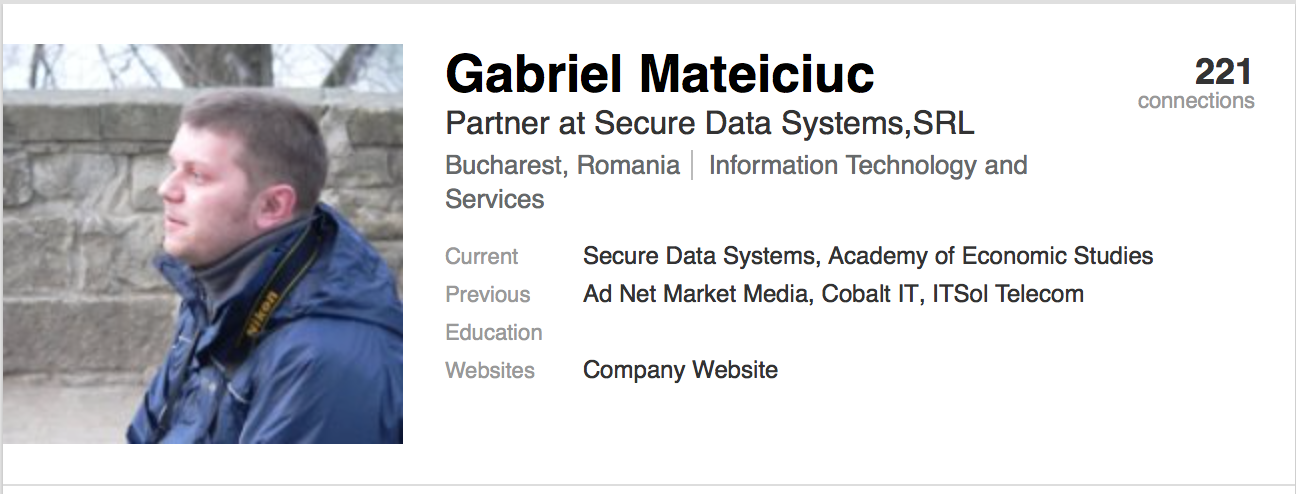This screenshot has height=494, width=1296.
Task: Click the Previous row label
Action: [x=487, y=294]
